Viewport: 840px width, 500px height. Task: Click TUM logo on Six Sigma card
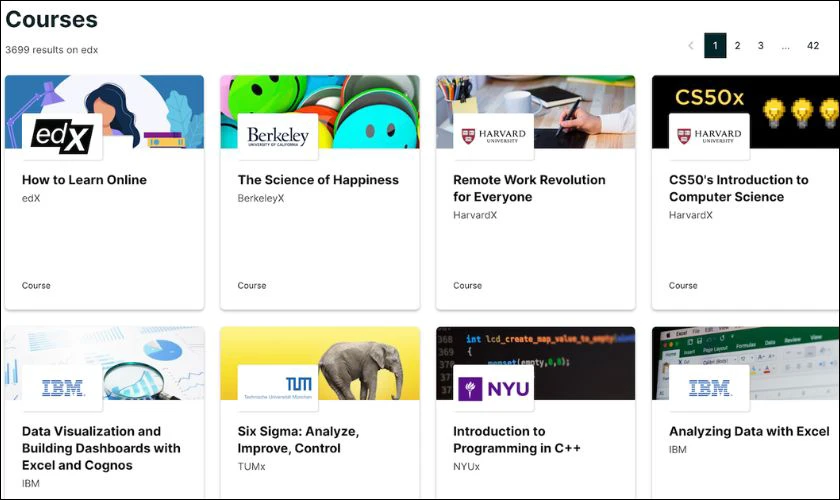click(278, 388)
